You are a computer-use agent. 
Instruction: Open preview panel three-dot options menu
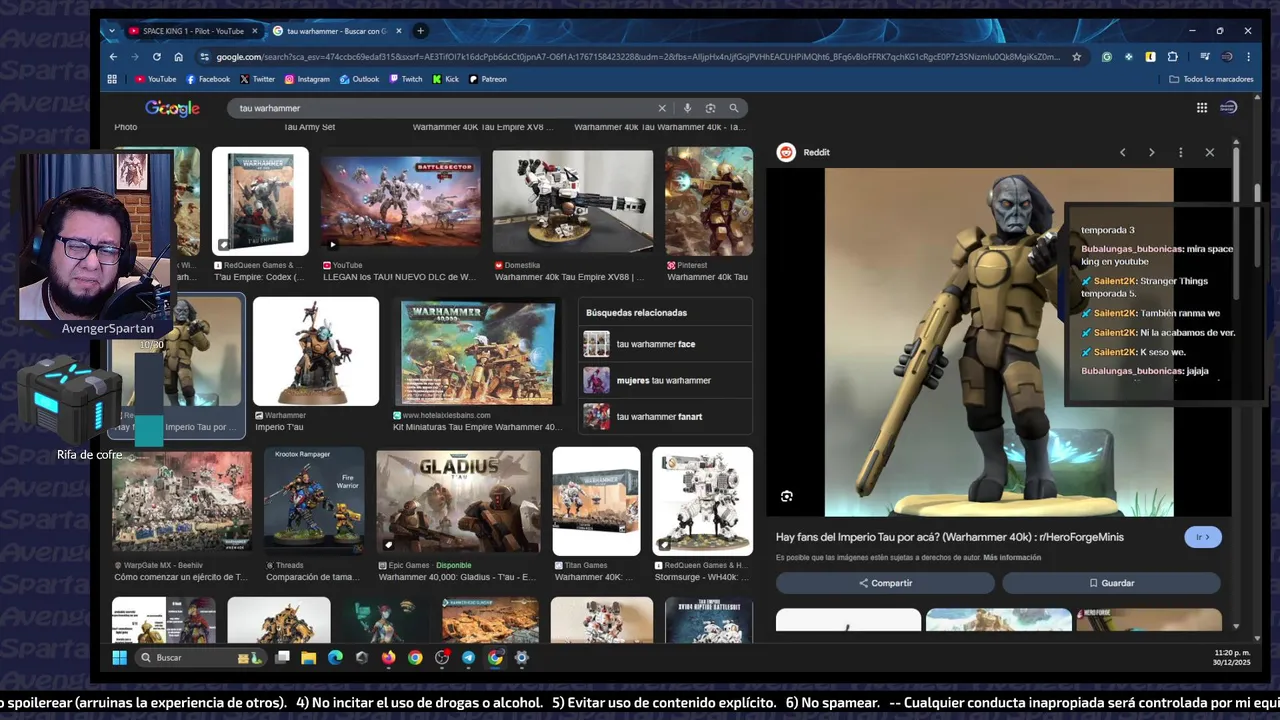tap(1181, 152)
